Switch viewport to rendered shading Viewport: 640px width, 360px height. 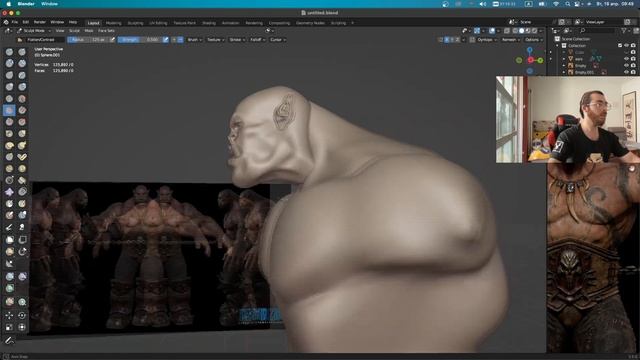[x=534, y=31]
